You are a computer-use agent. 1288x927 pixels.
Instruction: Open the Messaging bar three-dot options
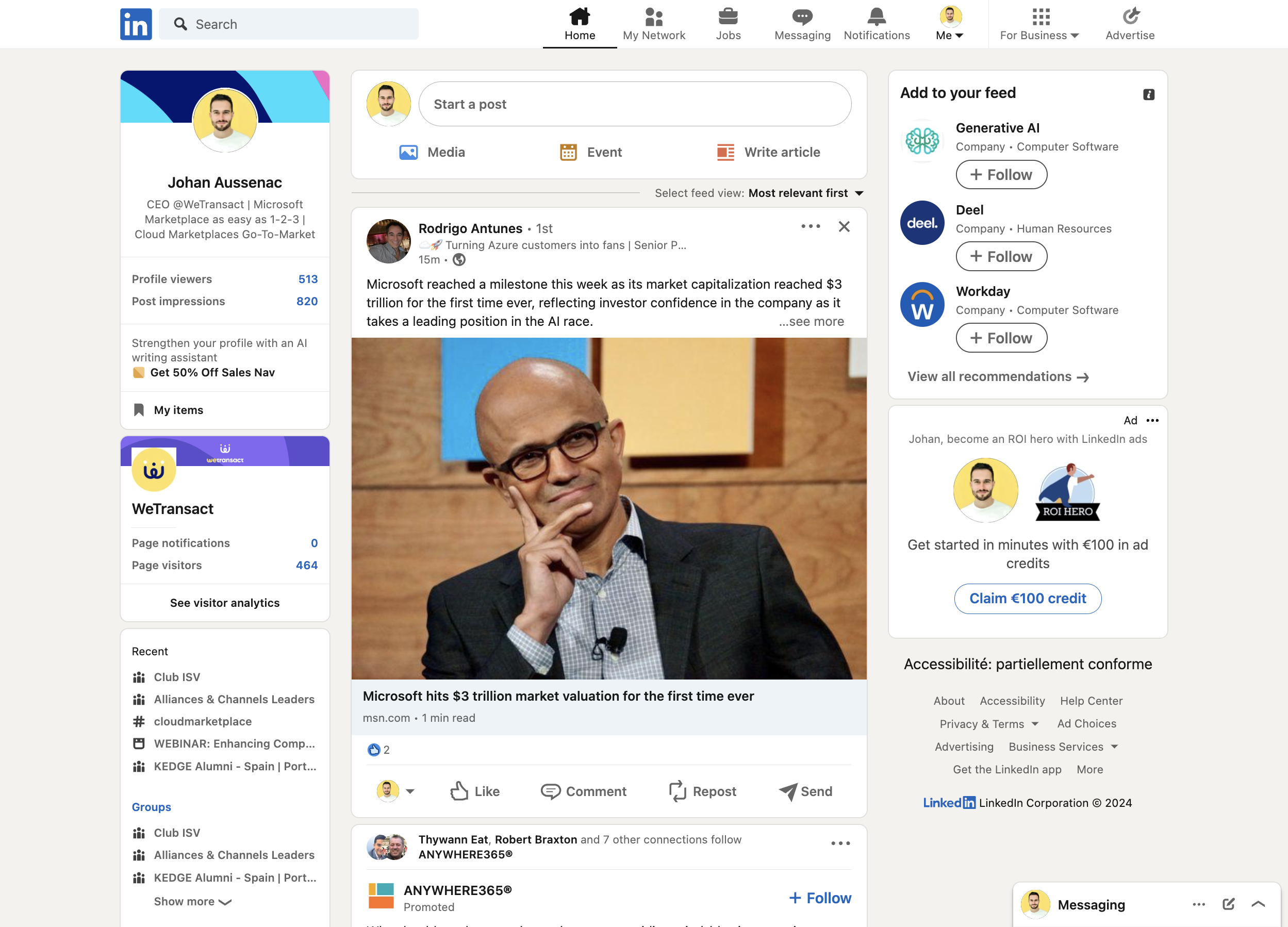(1199, 904)
